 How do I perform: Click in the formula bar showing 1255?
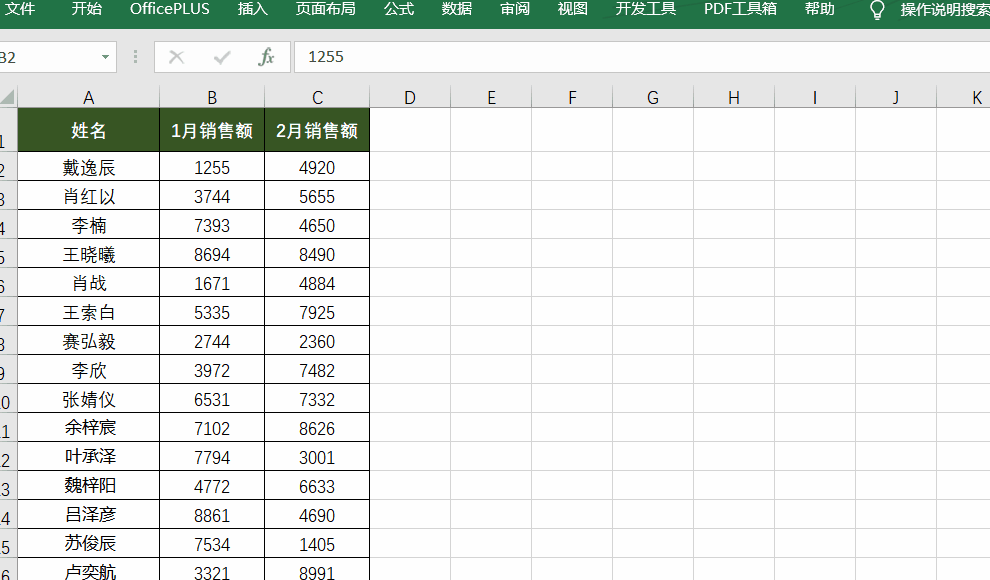click(642, 57)
